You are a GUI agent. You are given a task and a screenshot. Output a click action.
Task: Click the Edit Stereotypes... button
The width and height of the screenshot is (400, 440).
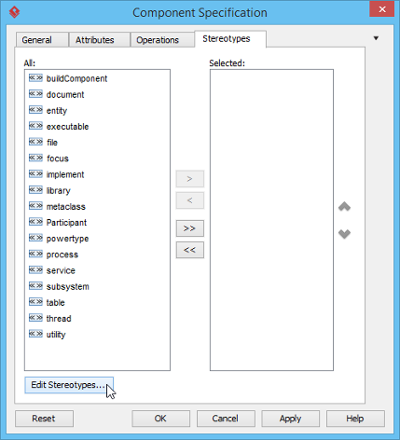coord(69,385)
